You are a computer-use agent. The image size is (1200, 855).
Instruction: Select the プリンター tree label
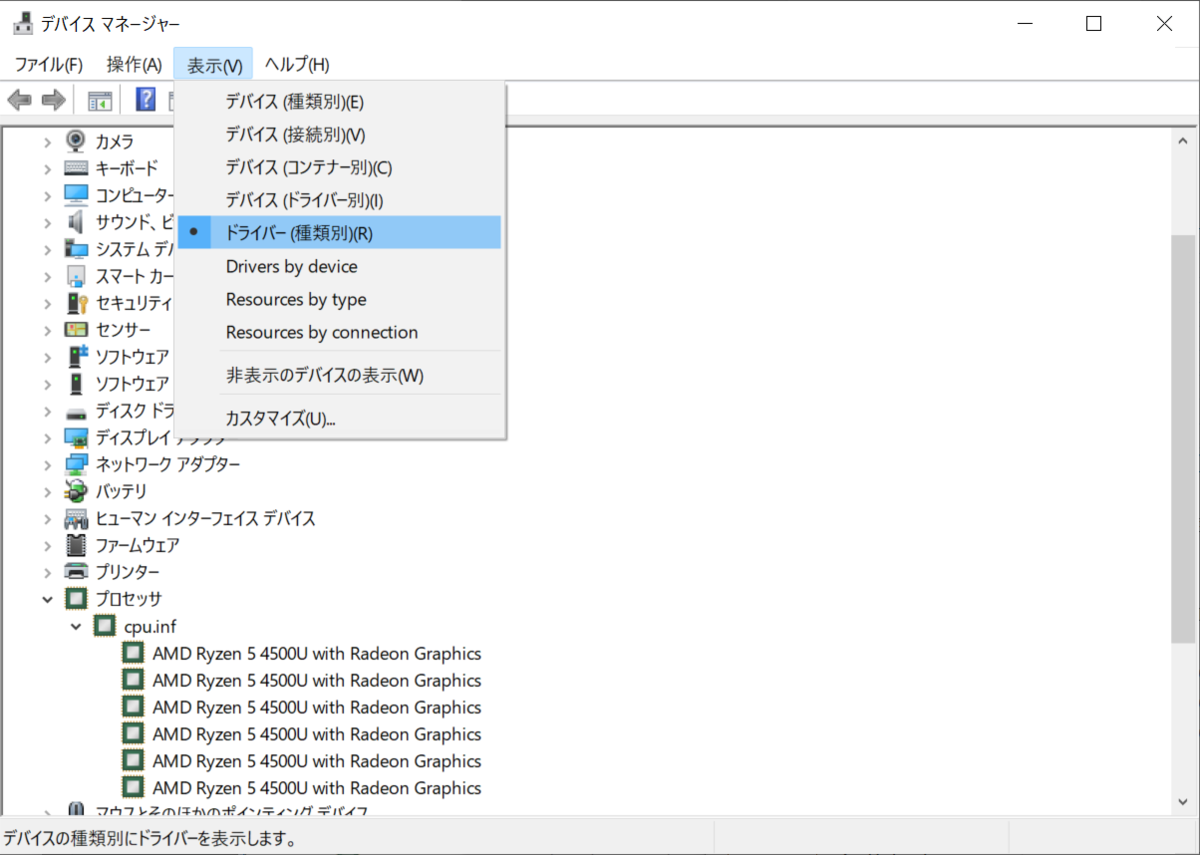point(127,572)
